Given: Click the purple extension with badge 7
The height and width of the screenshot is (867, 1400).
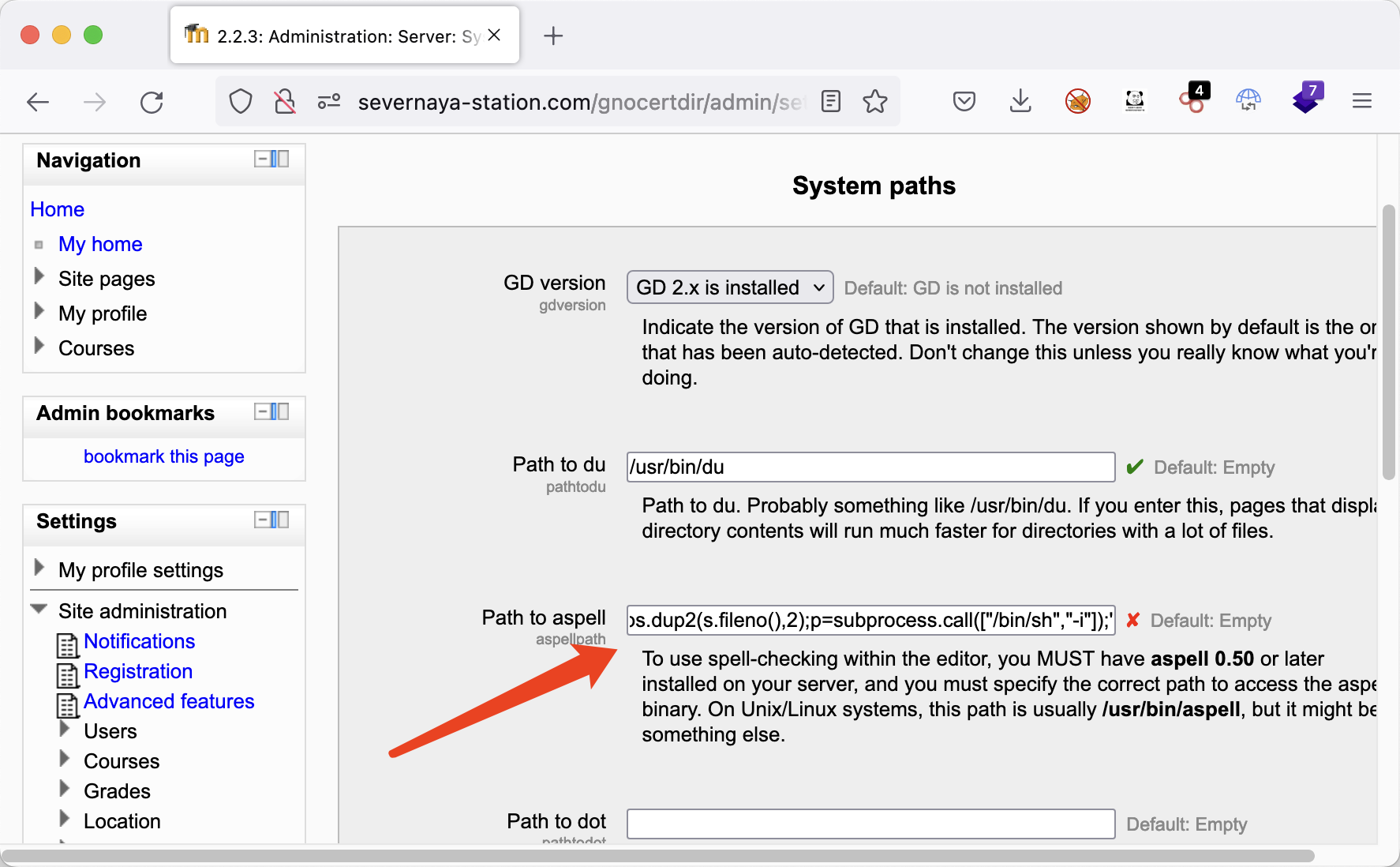Looking at the screenshot, I should point(1306,100).
